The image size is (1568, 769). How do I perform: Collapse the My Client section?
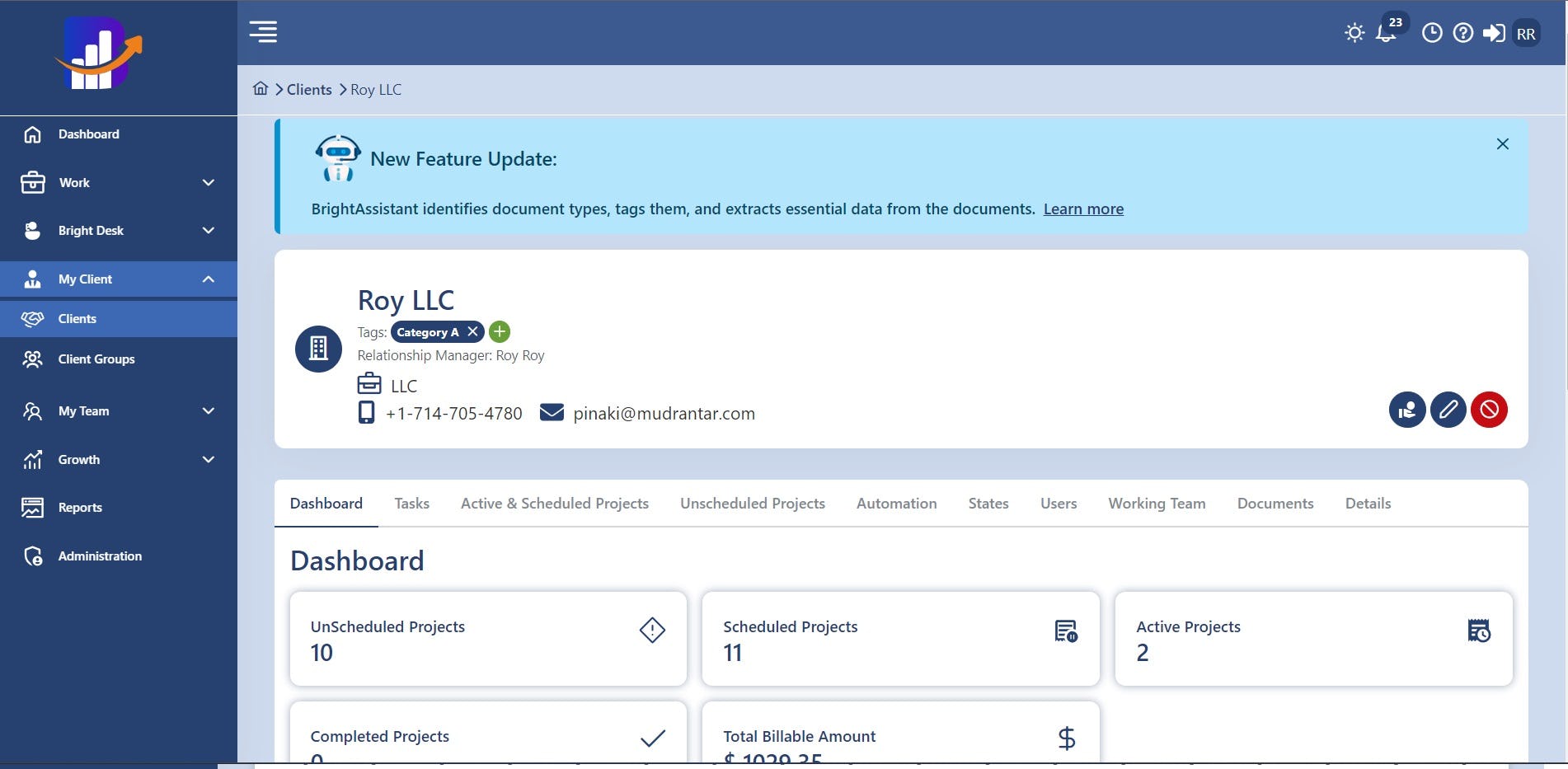tap(207, 279)
